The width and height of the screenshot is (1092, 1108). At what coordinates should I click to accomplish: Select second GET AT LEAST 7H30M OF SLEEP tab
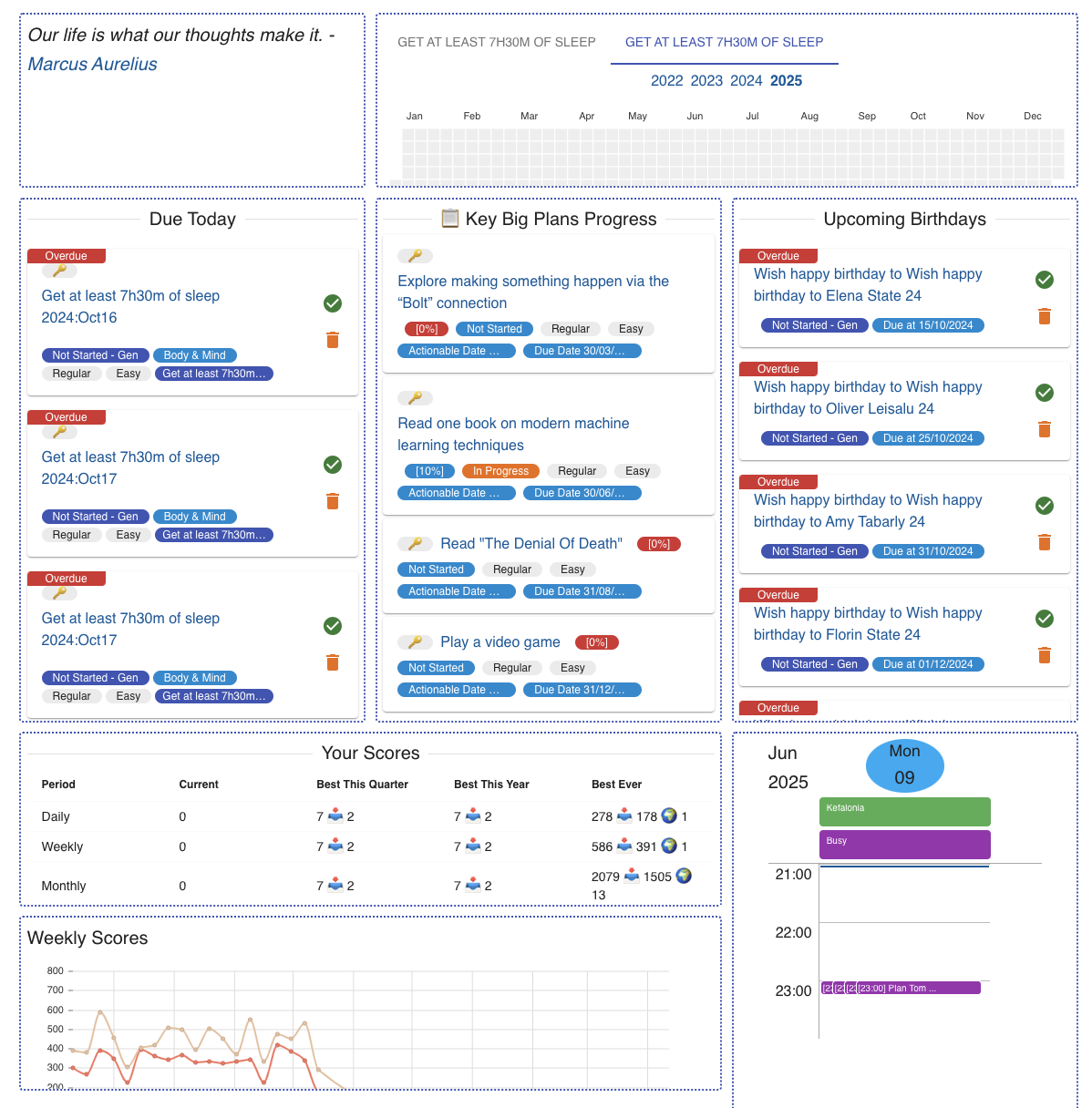click(x=724, y=42)
